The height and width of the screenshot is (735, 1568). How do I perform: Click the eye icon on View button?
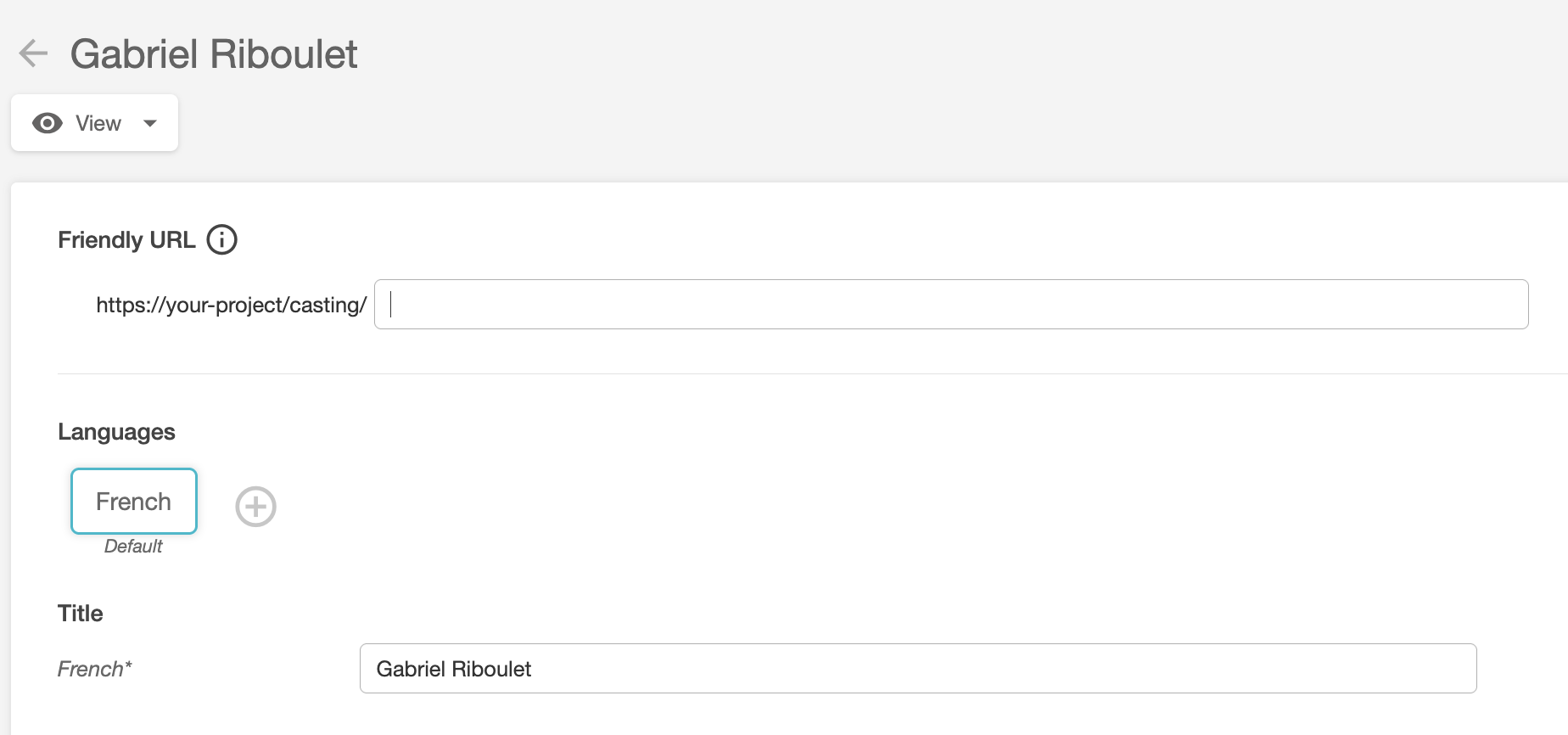(48, 124)
